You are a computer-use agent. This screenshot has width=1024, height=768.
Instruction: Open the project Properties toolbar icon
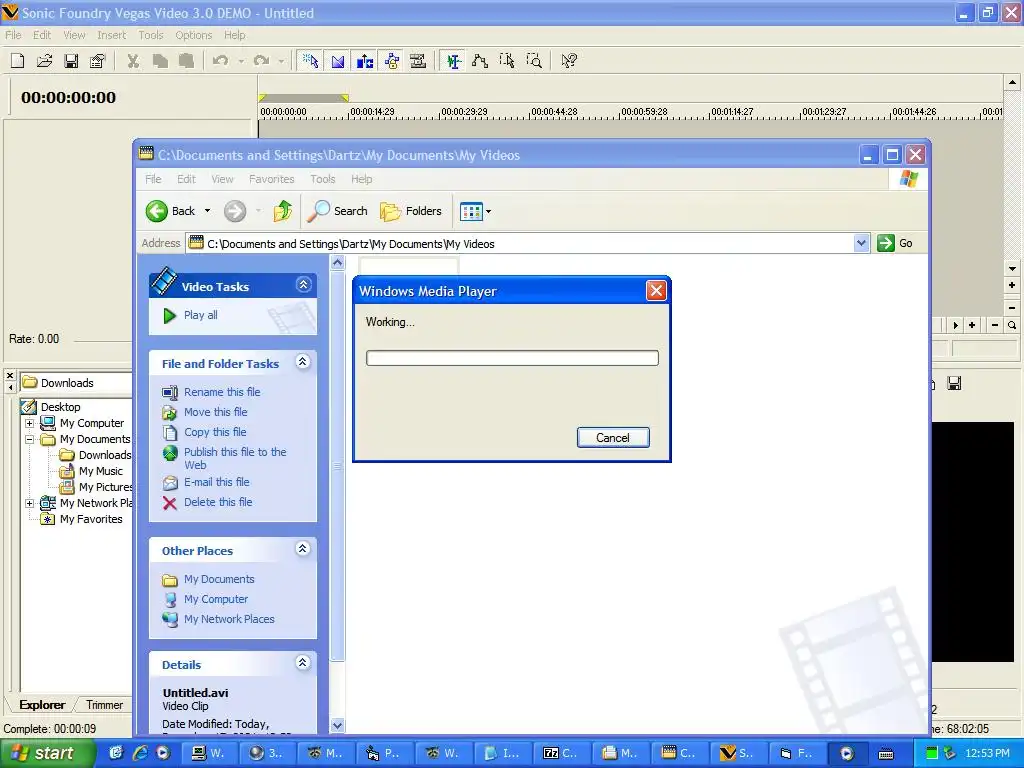point(97,61)
